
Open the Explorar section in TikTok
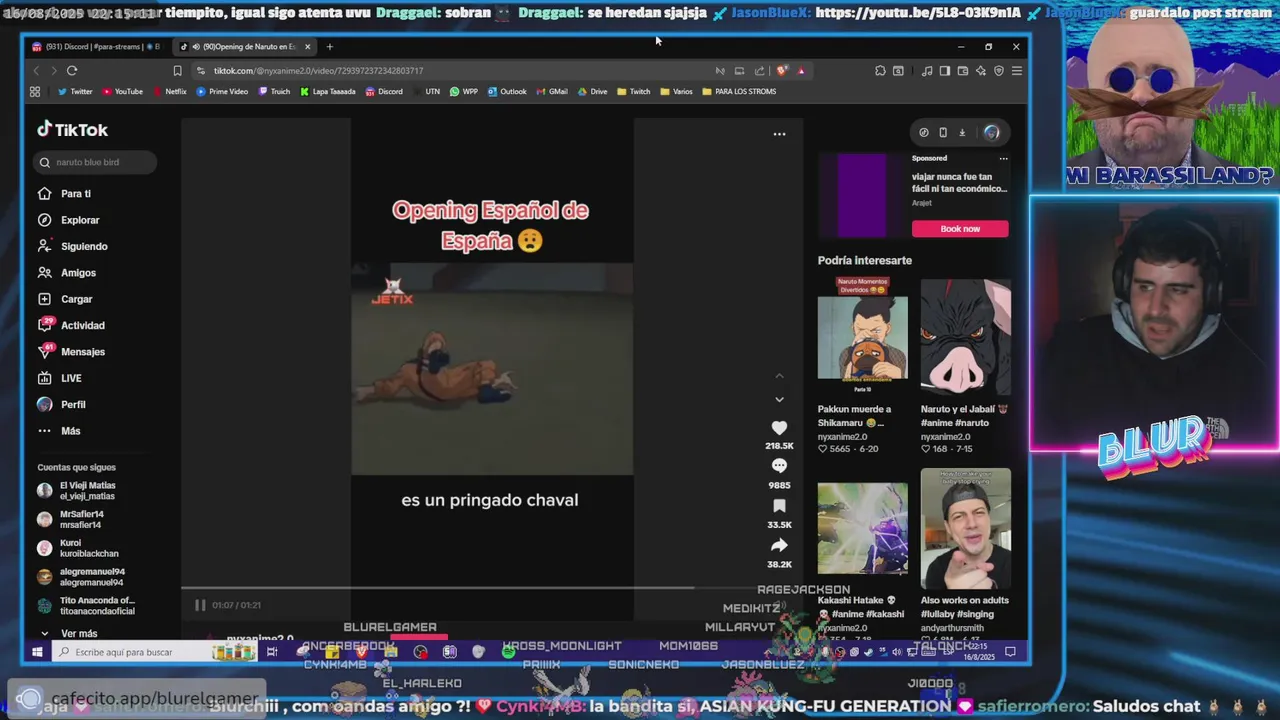pyautogui.click(x=68, y=220)
